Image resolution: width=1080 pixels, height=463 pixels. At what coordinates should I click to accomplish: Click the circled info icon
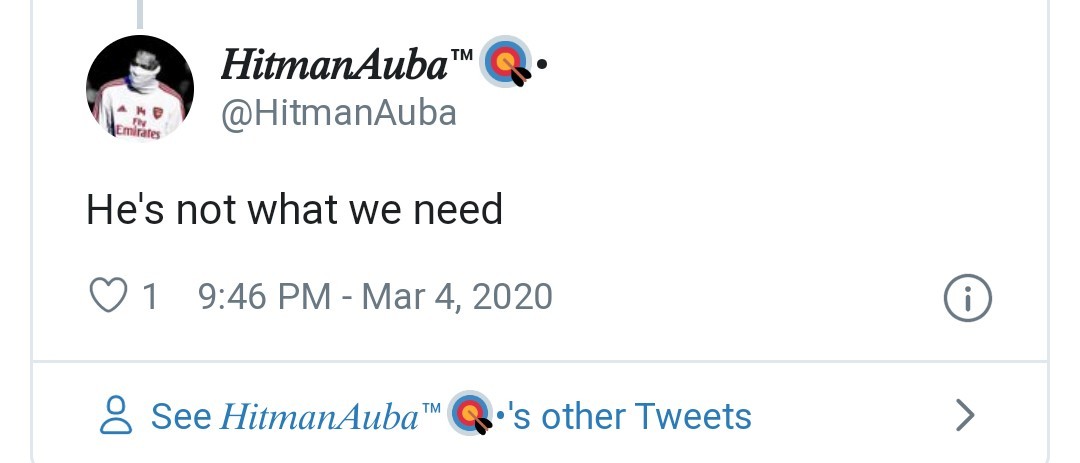pyautogui.click(x=967, y=299)
